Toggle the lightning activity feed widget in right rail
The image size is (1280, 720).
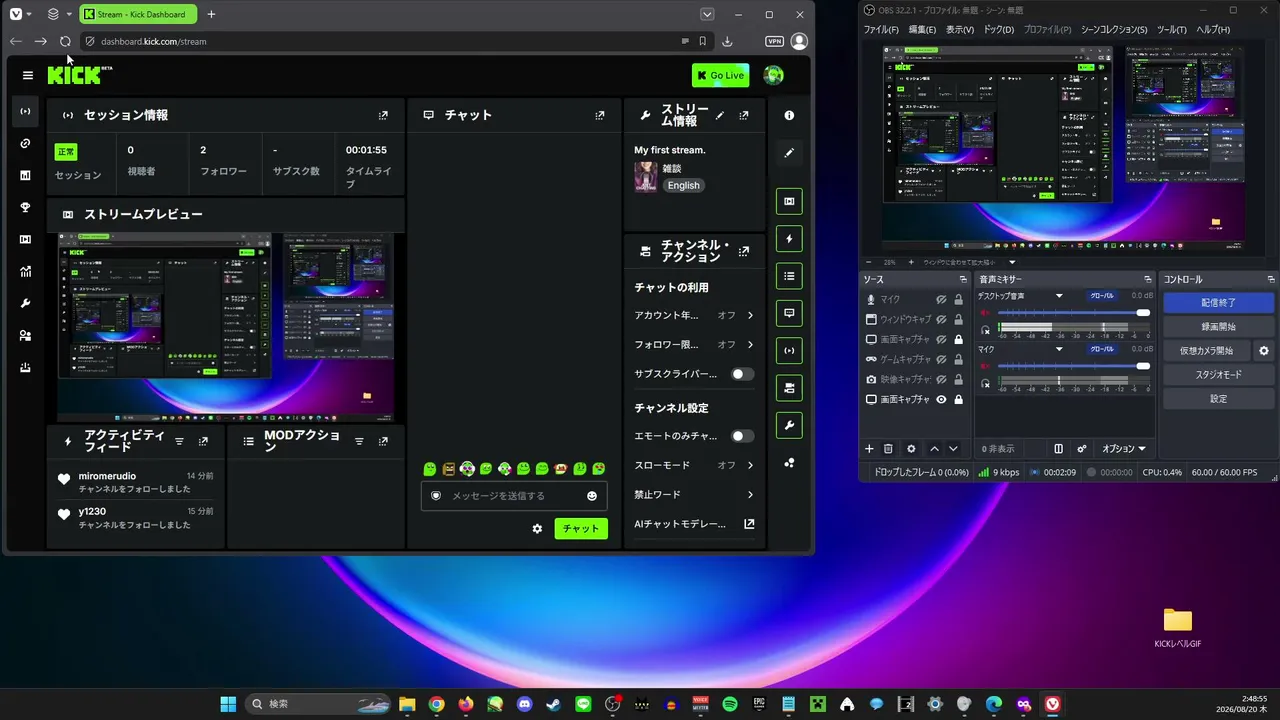click(789, 239)
